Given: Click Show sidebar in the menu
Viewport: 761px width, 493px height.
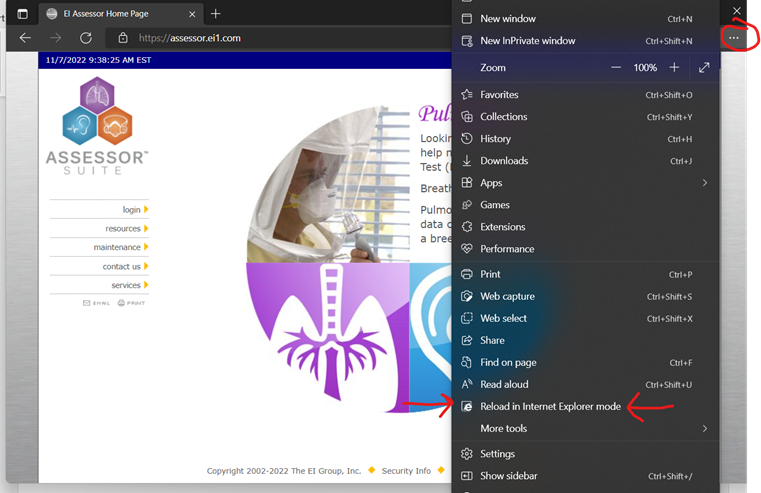Looking at the screenshot, I should tap(585, 476).
